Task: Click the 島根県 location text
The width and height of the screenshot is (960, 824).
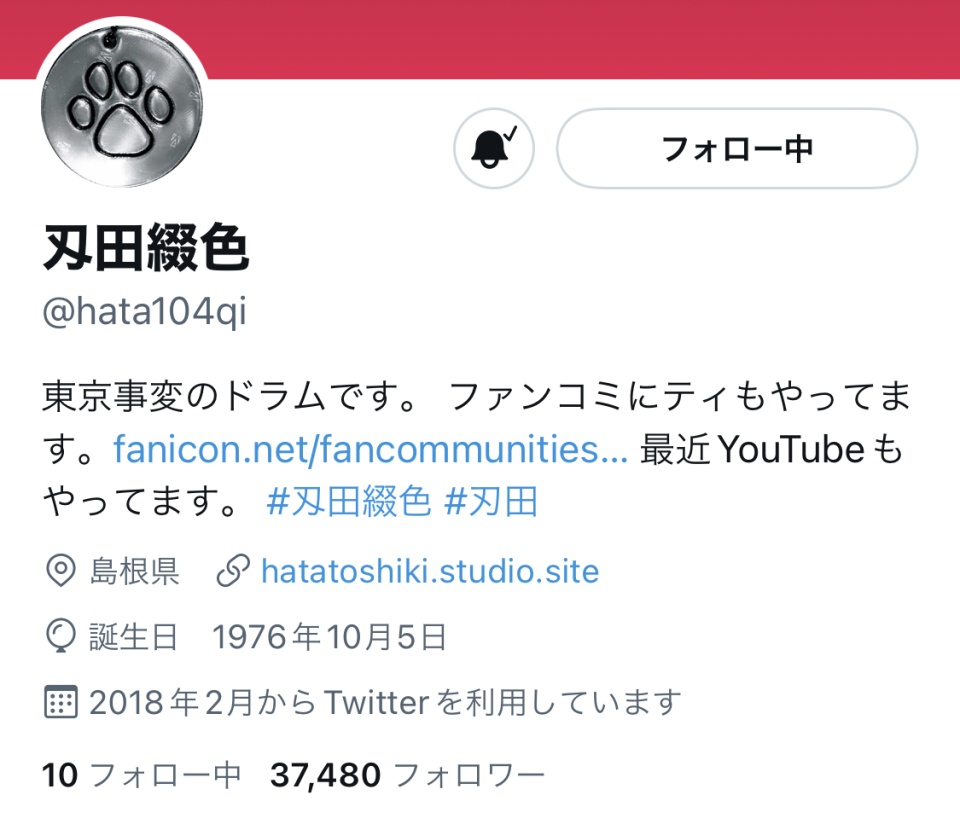Action: [x=135, y=572]
